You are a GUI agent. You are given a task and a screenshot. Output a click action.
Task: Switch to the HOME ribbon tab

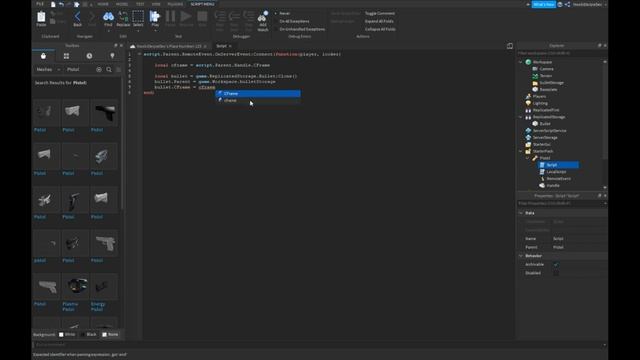103,4
